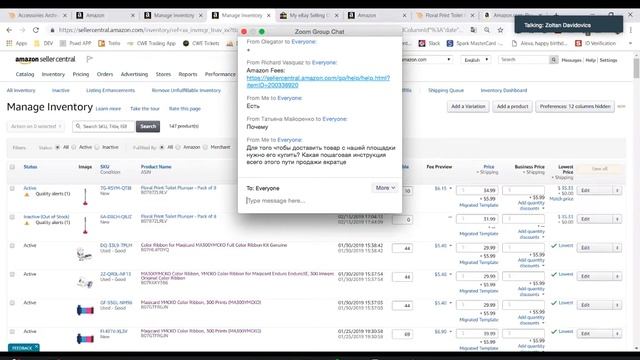Open the Shipping Queue link
The height and width of the screenshot is (360, 640).
click(446, 90)
